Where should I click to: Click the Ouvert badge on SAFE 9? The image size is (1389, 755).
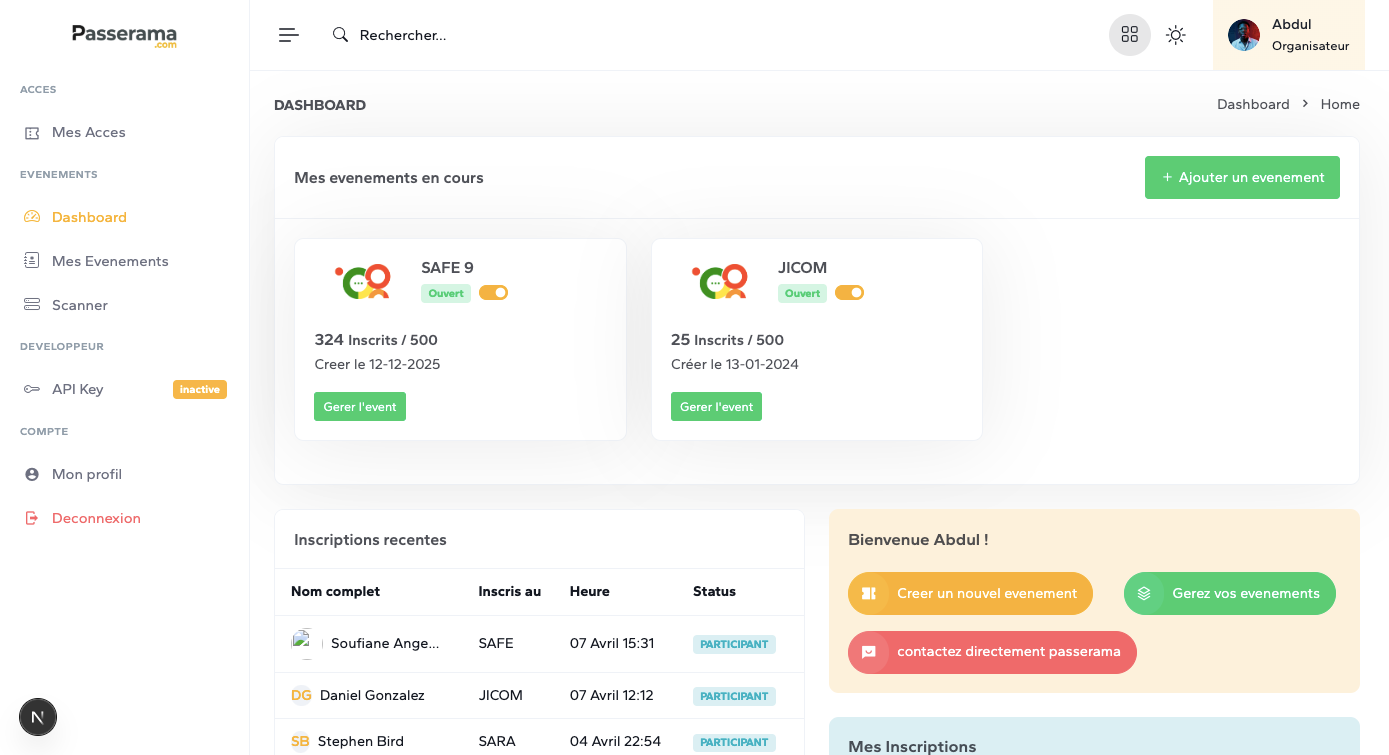tap(446, 293)
